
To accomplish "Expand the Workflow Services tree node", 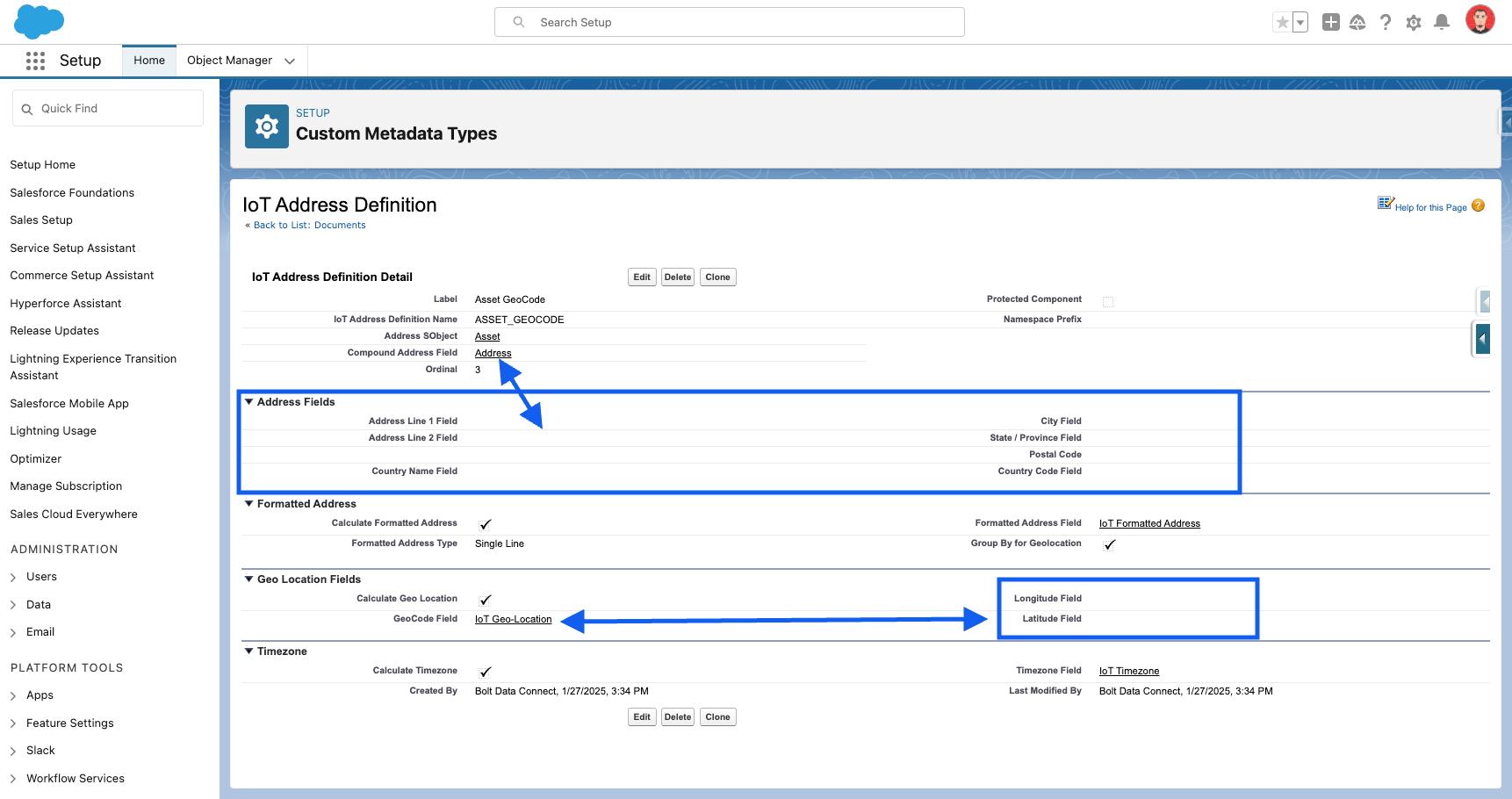I will click(x=13, y=779).
